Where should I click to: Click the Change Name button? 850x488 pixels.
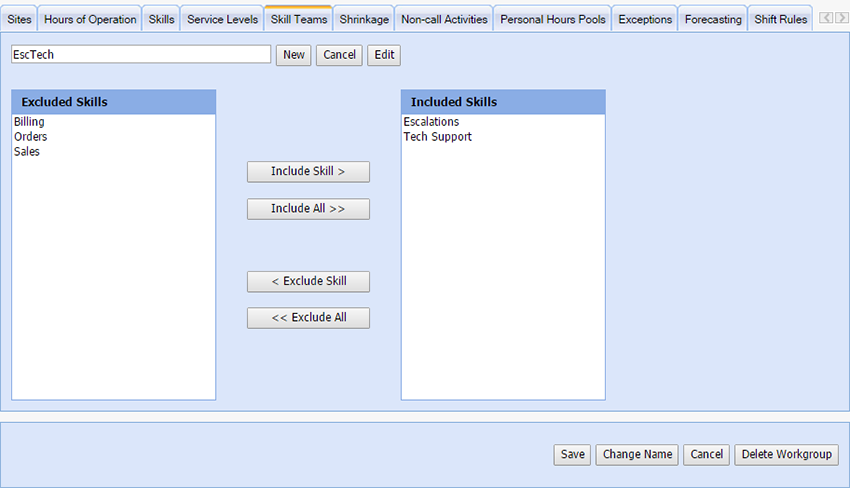tap(637, 455)
